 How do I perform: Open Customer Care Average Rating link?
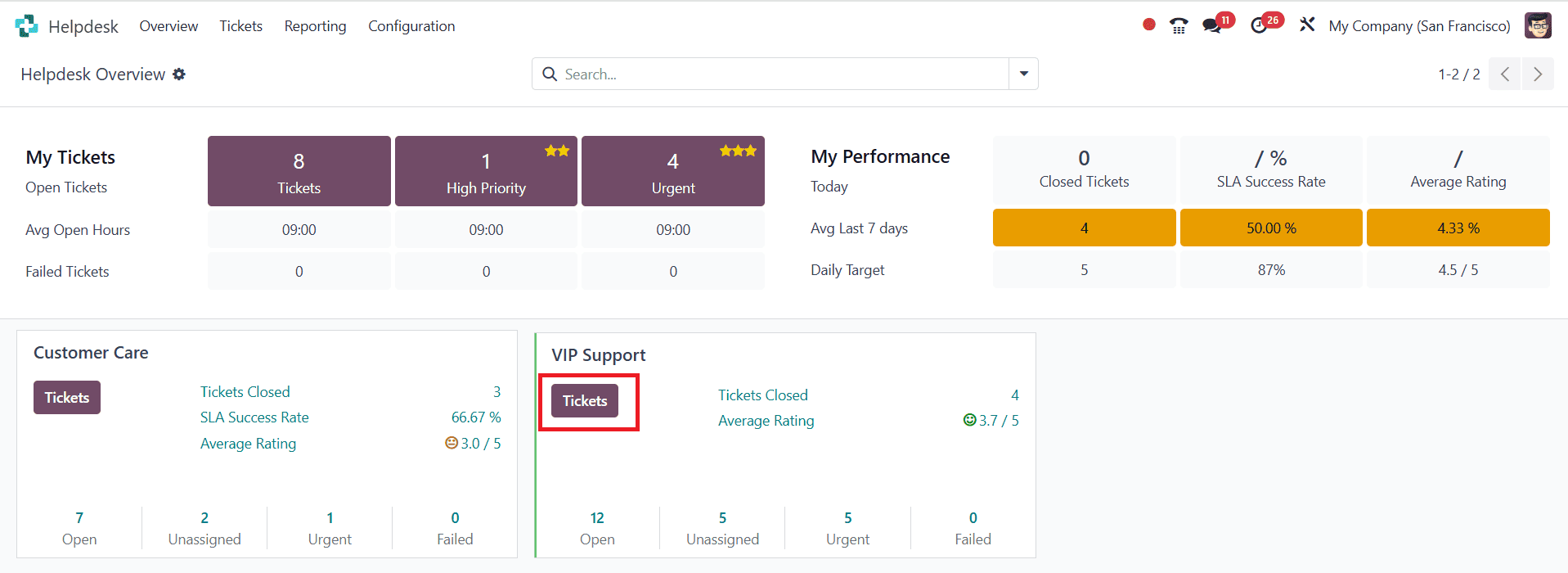click(x=248, y=443)
